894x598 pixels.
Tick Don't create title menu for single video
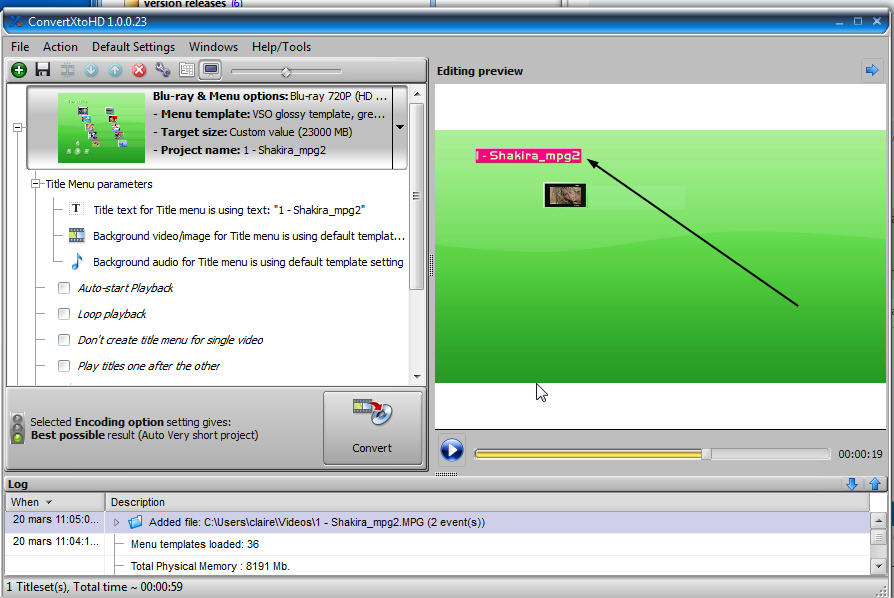pyautogui.click(x=64, y=340)
